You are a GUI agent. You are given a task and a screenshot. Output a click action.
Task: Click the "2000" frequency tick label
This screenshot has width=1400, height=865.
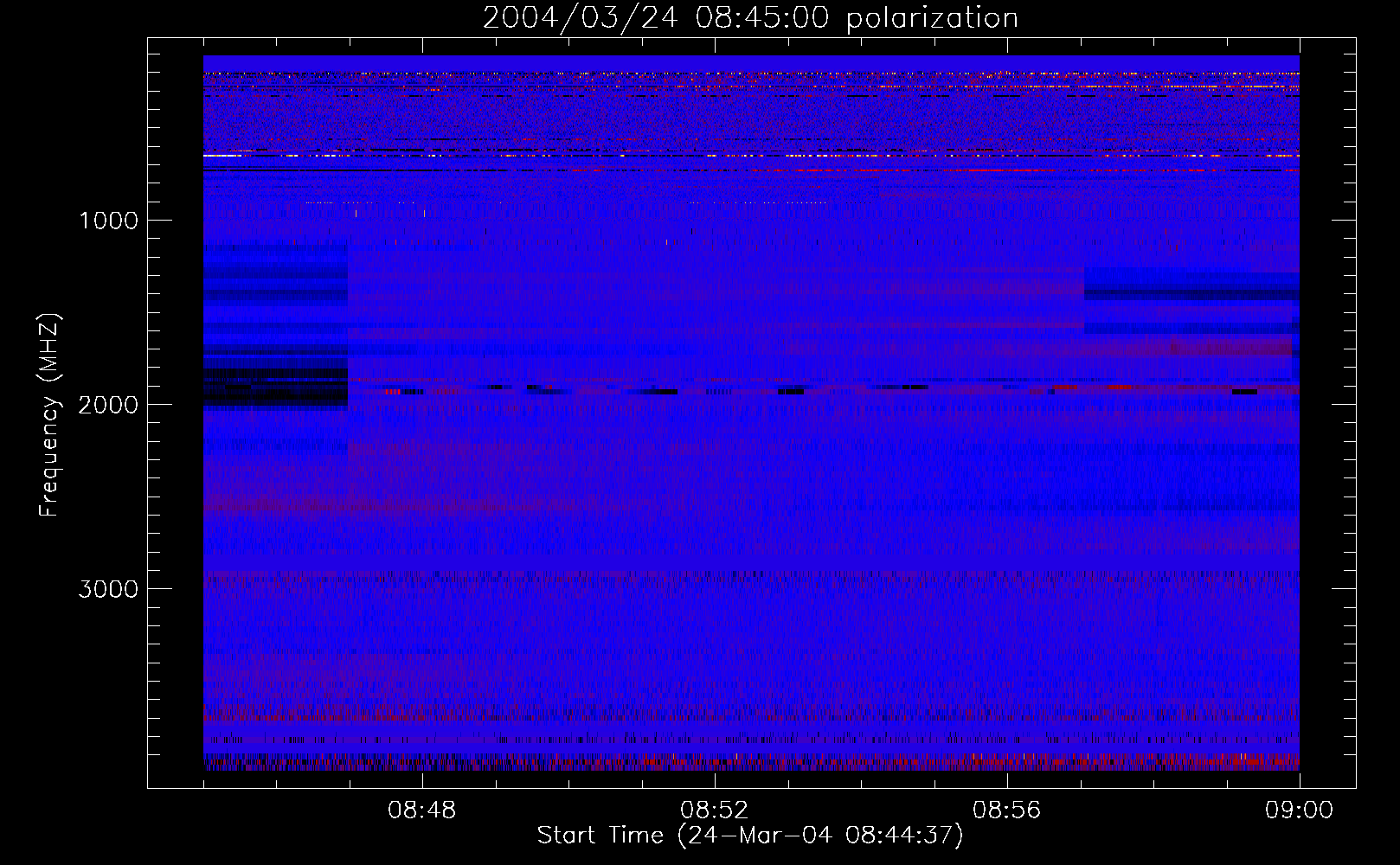click(x=108, y=405)
